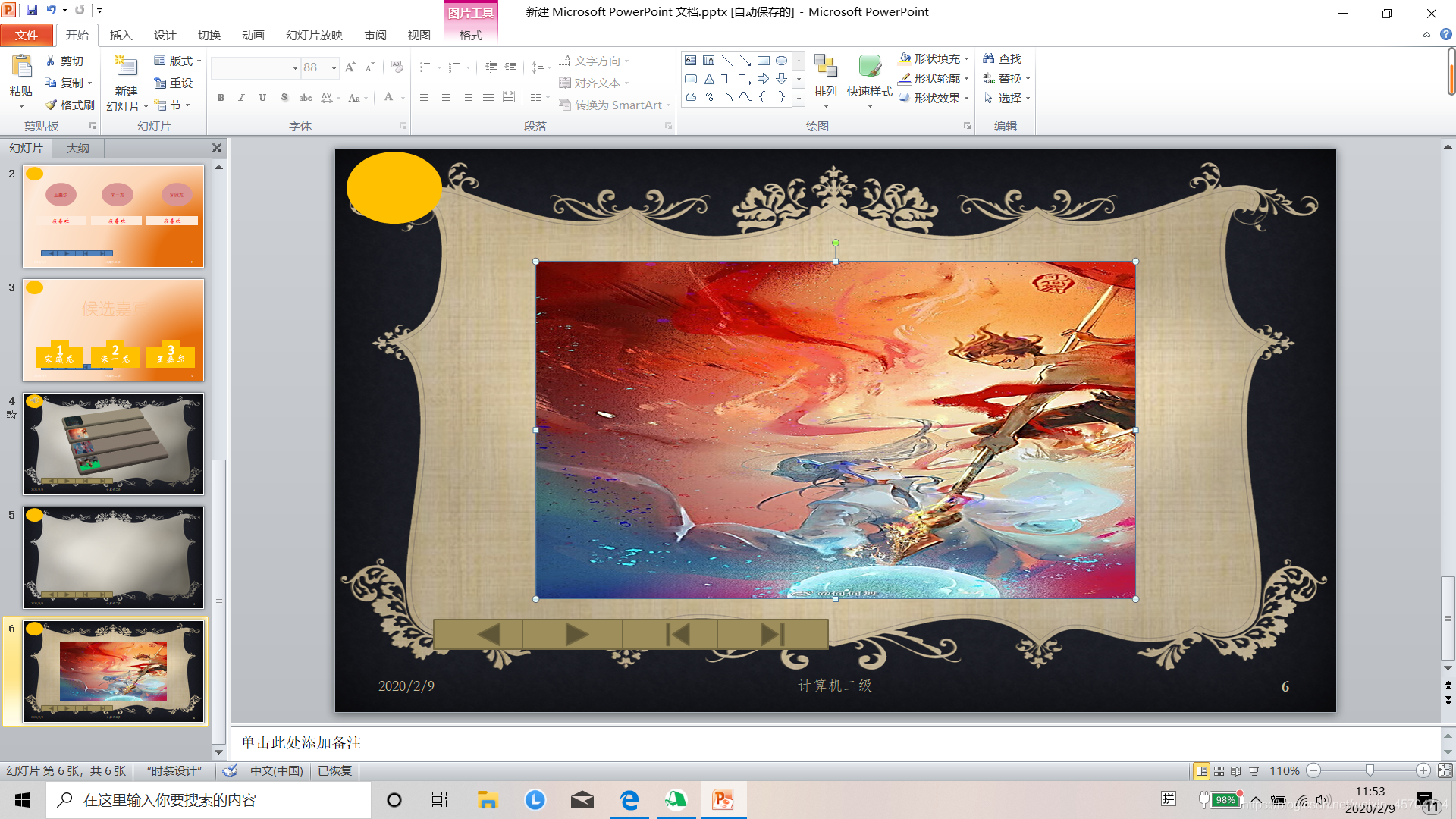The image size is (1456, 819).
Task: Expand the font size dropdown
Action: (334, 68)
